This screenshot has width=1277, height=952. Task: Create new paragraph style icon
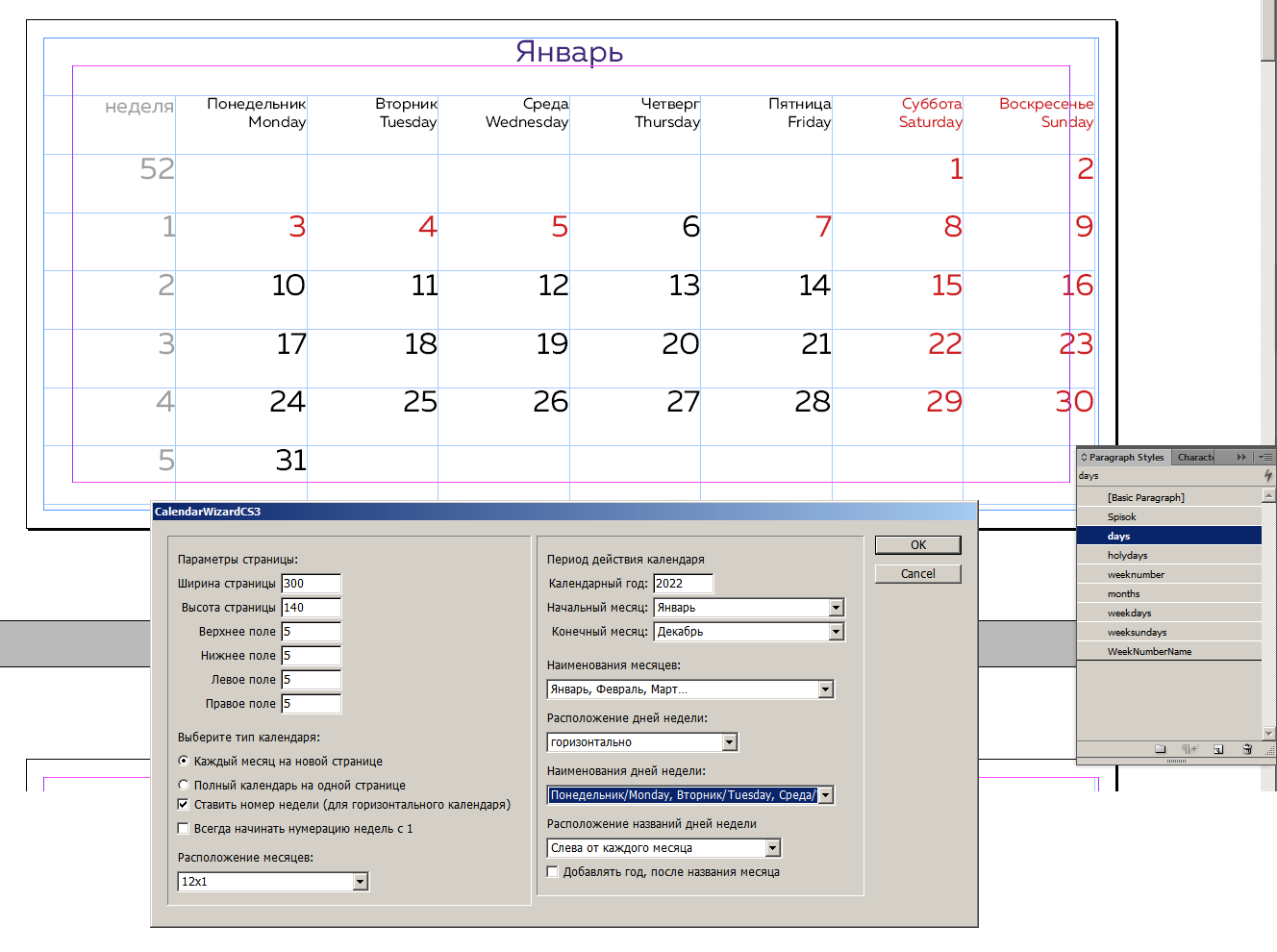(x=1218, y=749)
